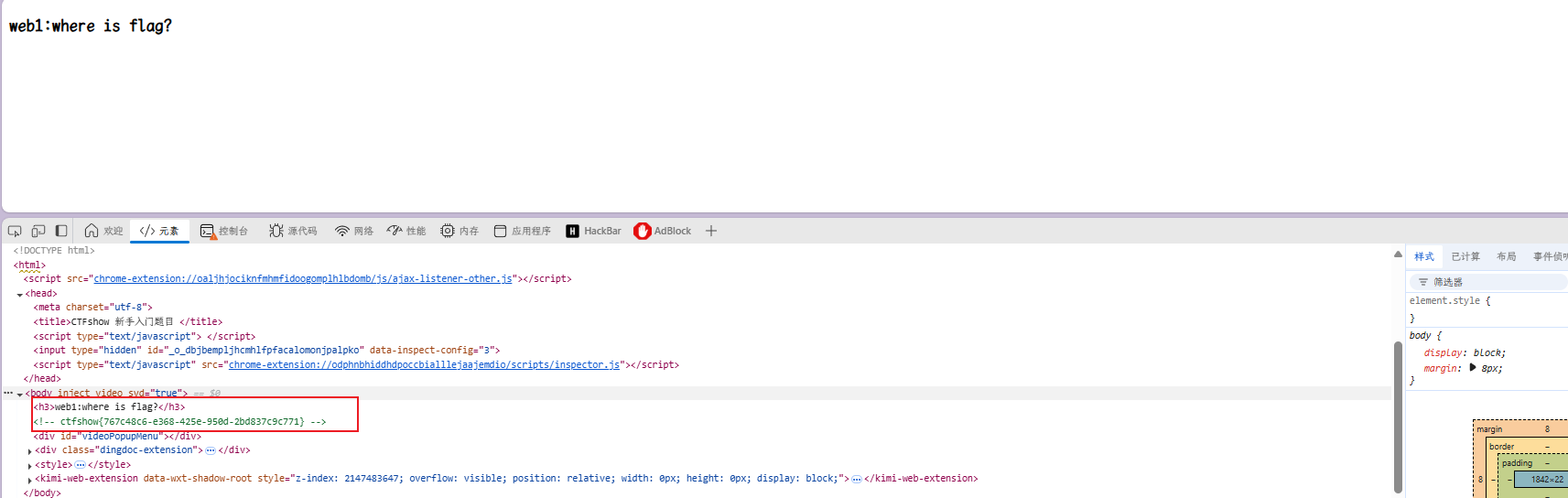
Task: Select the h3 web1:where is flag line
Action: pos(110,407)
